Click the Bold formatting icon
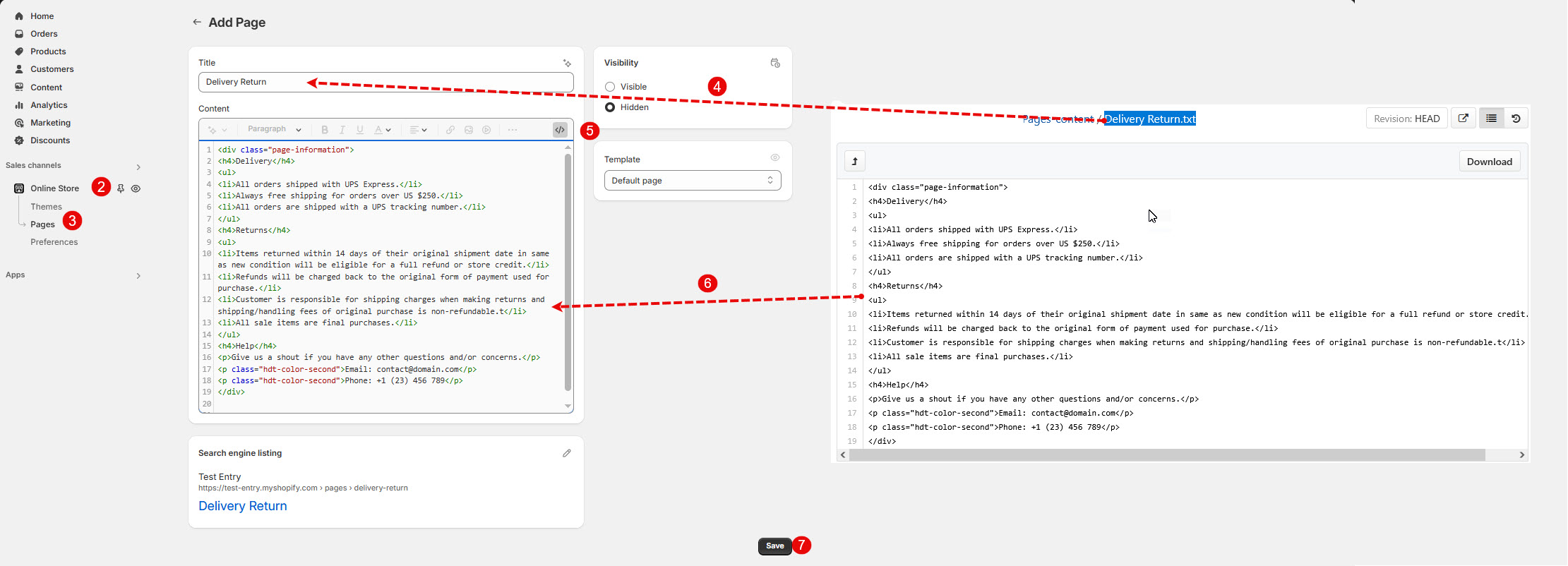 [325, 130]
